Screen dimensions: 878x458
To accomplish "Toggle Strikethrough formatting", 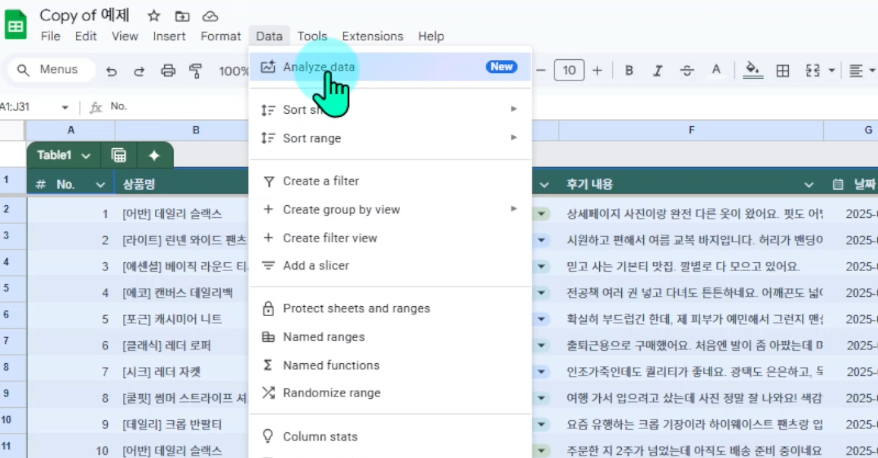I will pos(686,70).
